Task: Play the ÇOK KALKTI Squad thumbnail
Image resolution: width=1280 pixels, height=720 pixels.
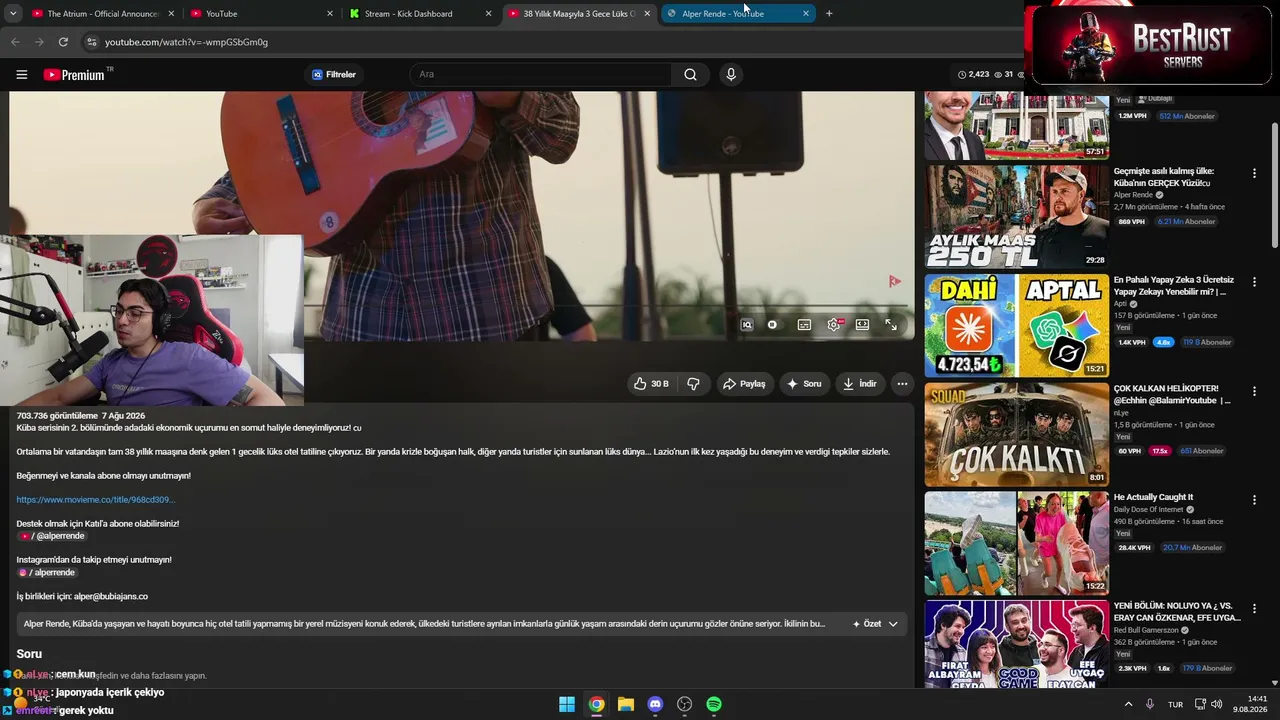Action: coord(1017,435)
